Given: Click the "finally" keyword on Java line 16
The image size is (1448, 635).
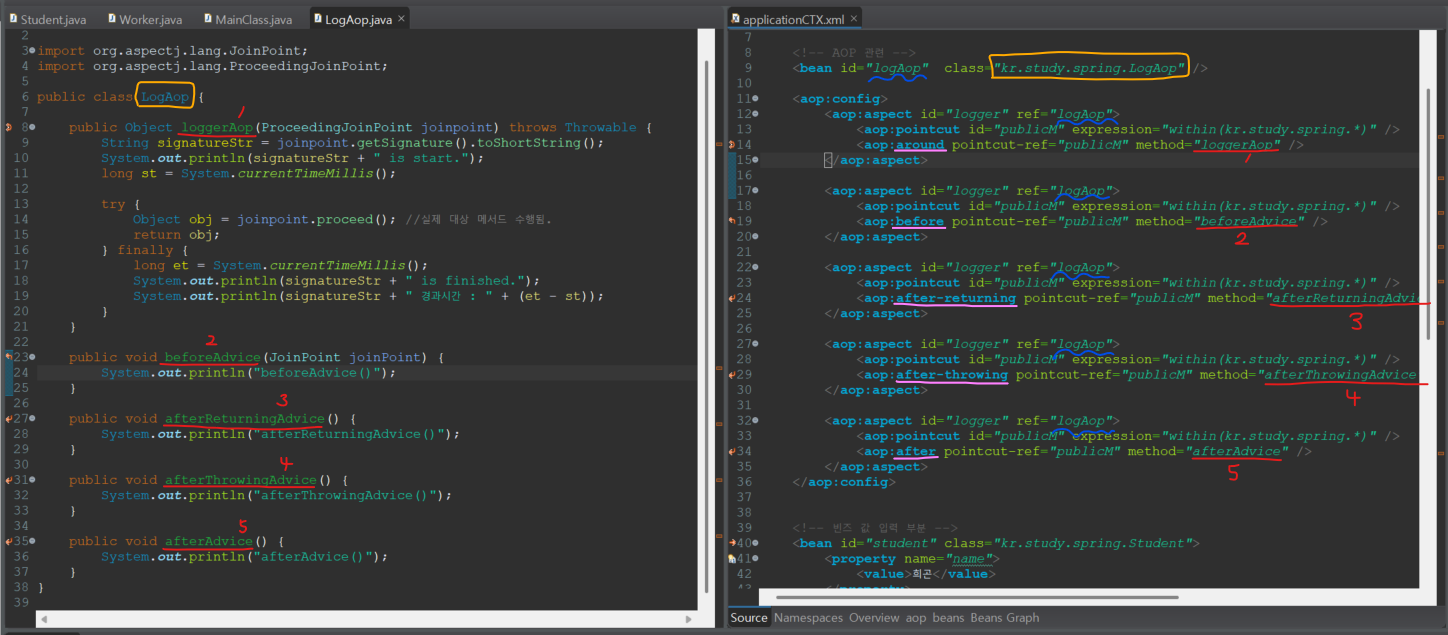Looking at the screenshot, I should [x=146, y=250].
